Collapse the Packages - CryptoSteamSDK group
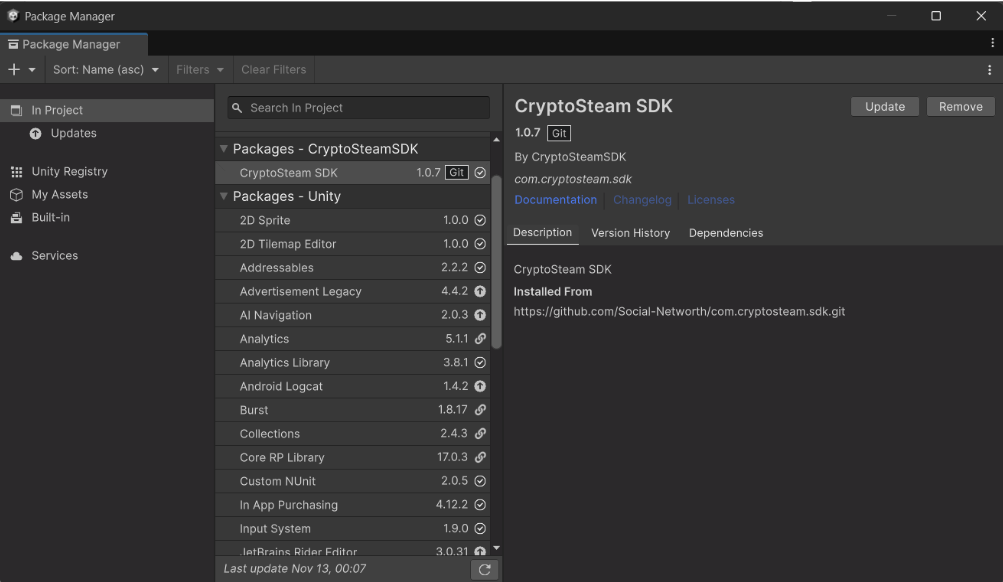Screen dimensions: 1003x582 point(224,148)
